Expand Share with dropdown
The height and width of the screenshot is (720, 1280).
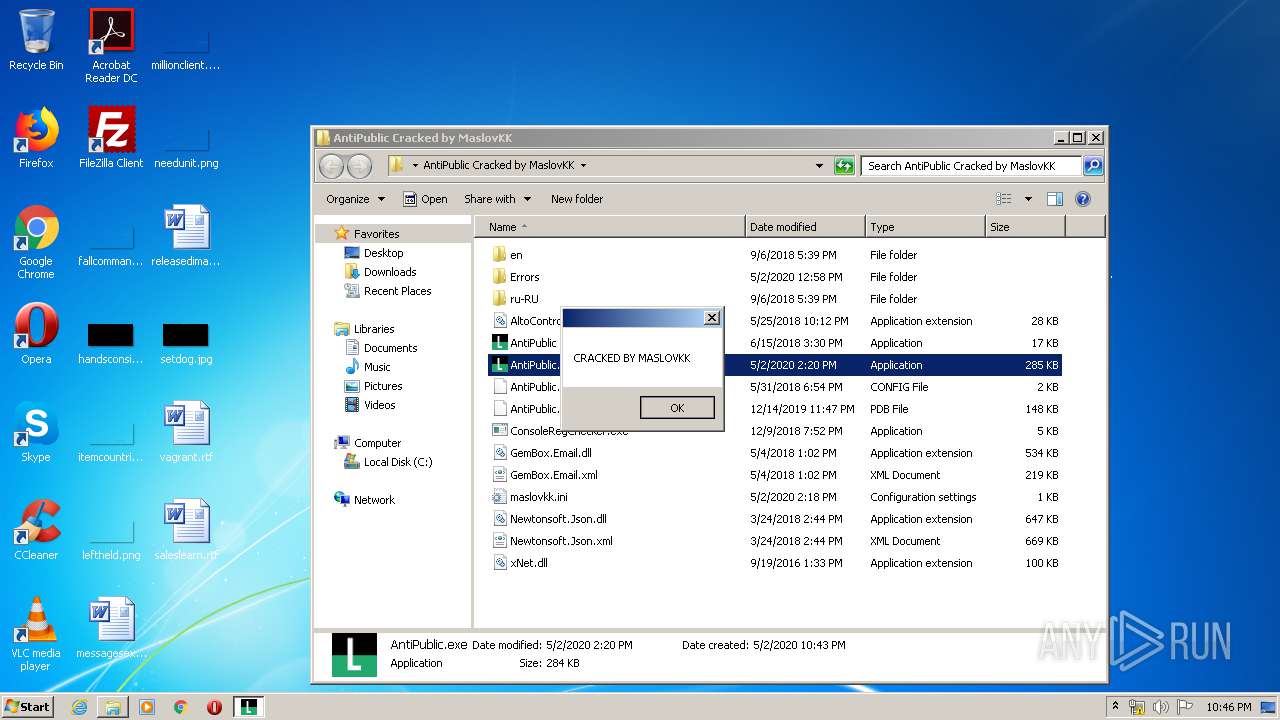click(x=497, y=199)
